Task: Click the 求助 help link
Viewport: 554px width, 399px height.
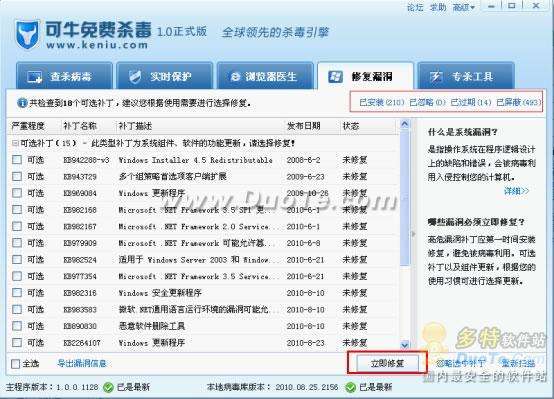Action: click(438, 7)
